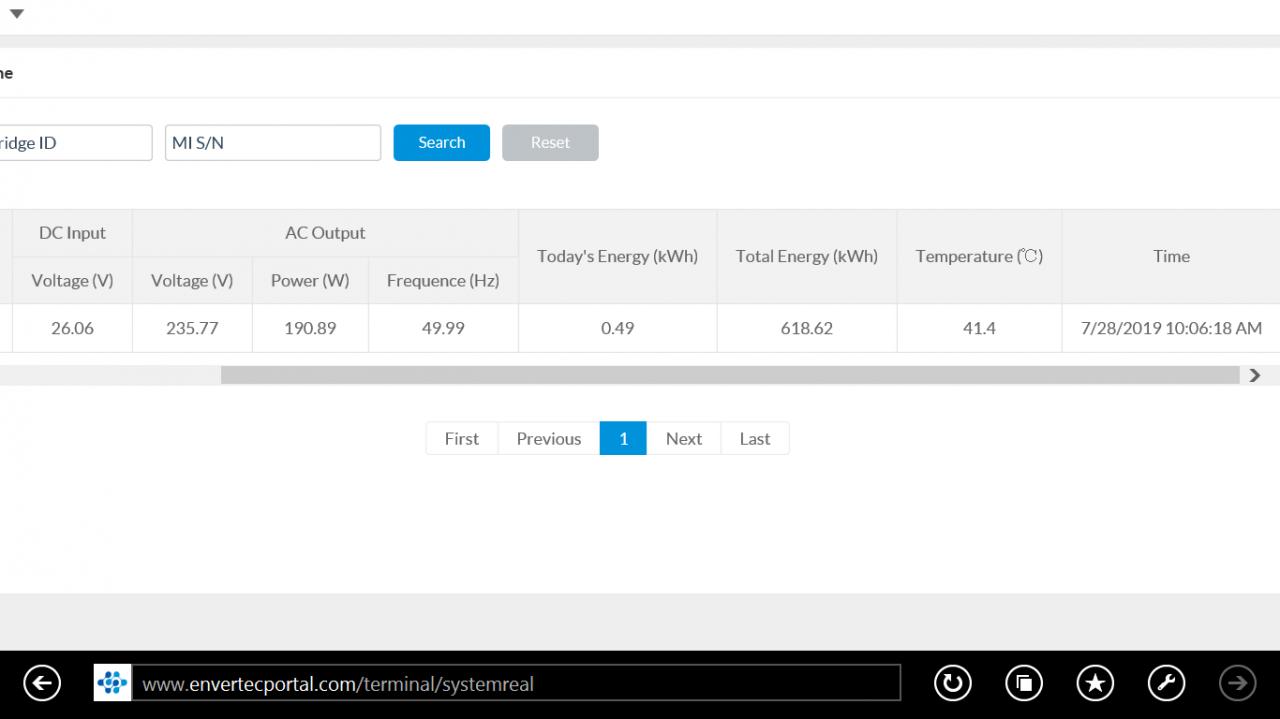This screenshot has height=719, width=1280.
Task: Click the Total Energy (kWh) header
Action: [x=807, y=257]
